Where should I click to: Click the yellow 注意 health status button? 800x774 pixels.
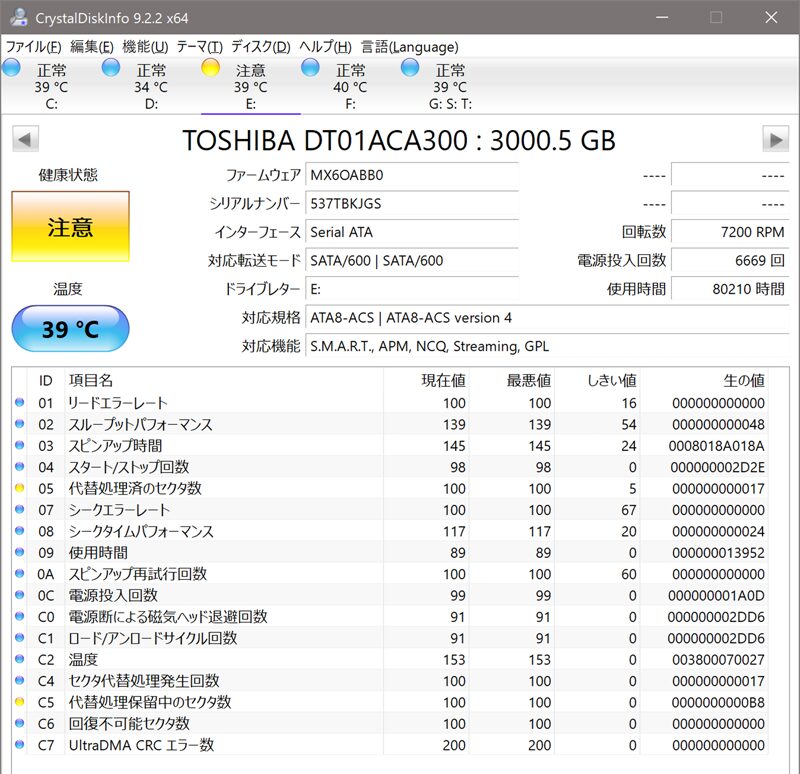pos(70,227)
